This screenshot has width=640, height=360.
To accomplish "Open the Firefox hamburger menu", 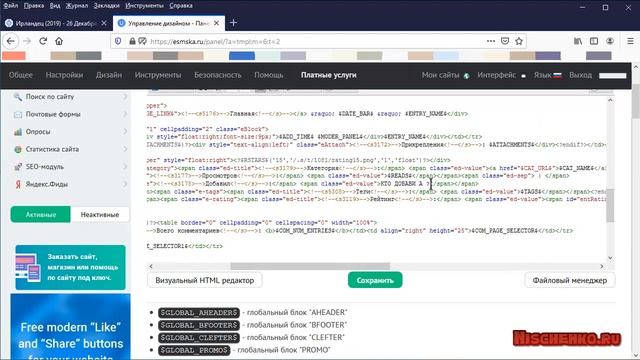I will click(630, 41).
